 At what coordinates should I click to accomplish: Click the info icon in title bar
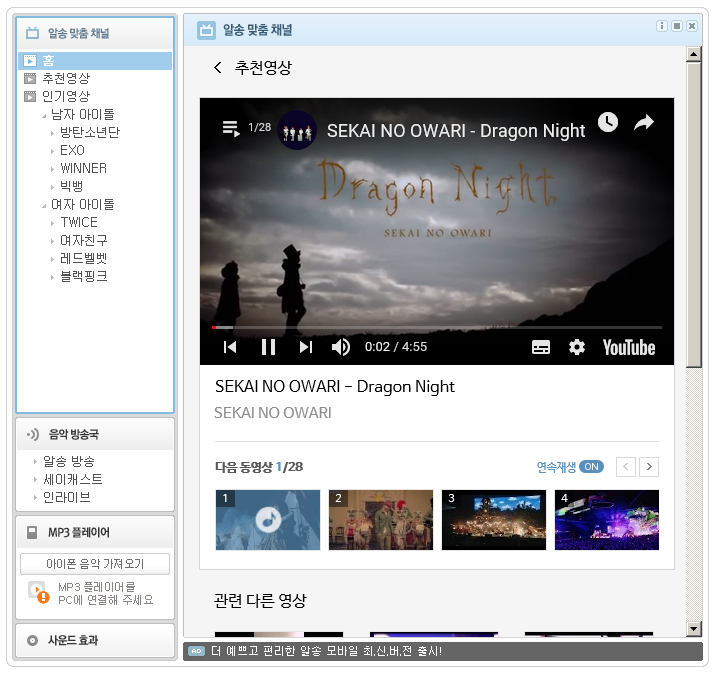tap(661, 26)
